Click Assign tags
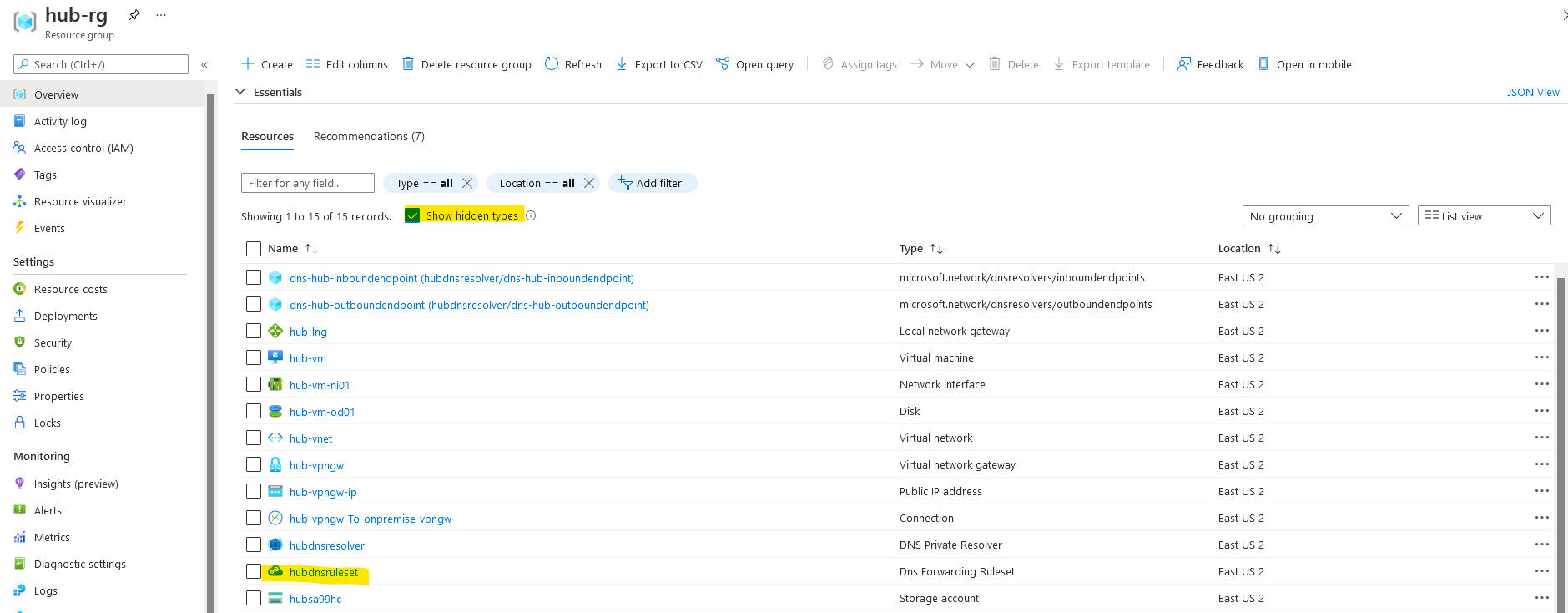 [860, 64]
